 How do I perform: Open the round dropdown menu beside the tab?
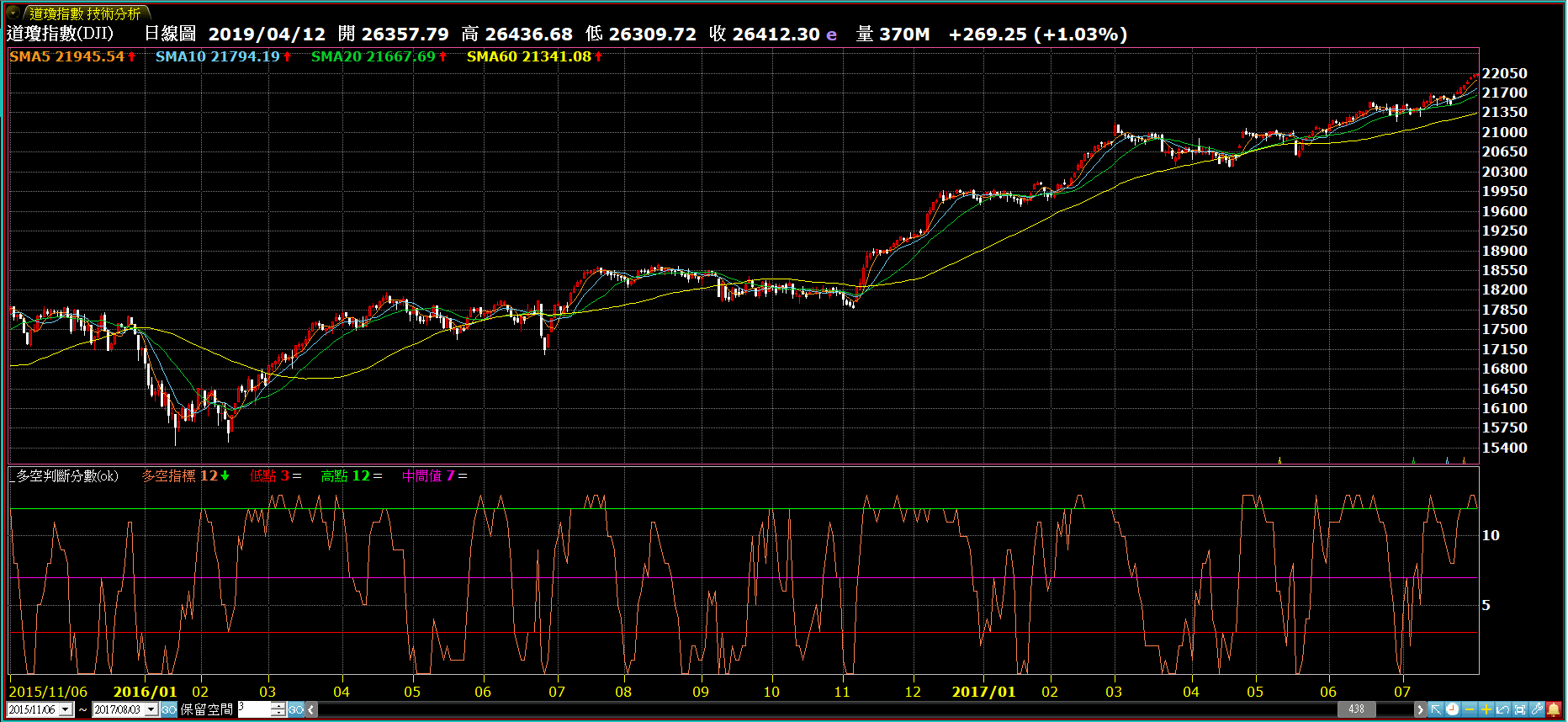(13, 13)
